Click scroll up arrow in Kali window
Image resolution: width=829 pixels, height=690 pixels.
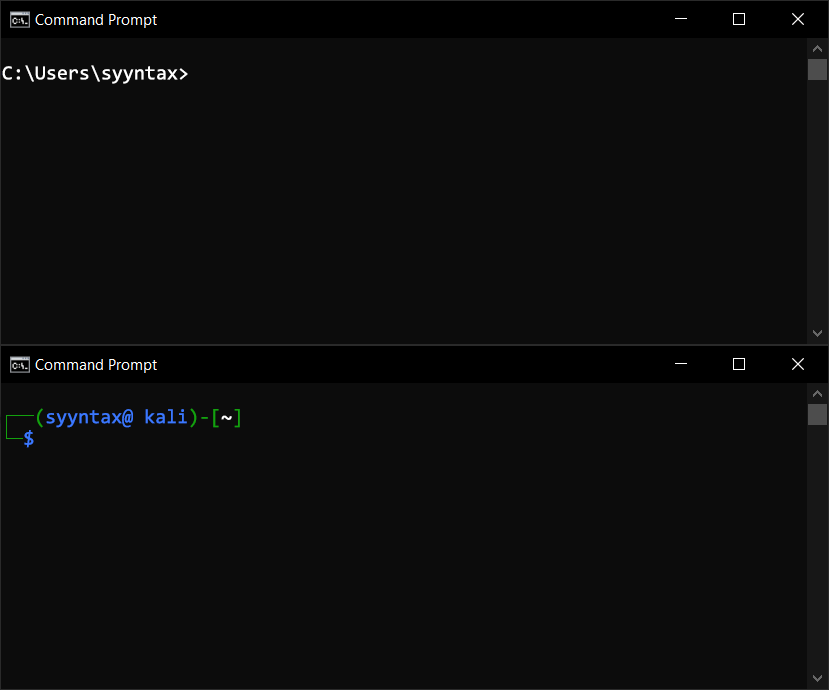[817, 393]
